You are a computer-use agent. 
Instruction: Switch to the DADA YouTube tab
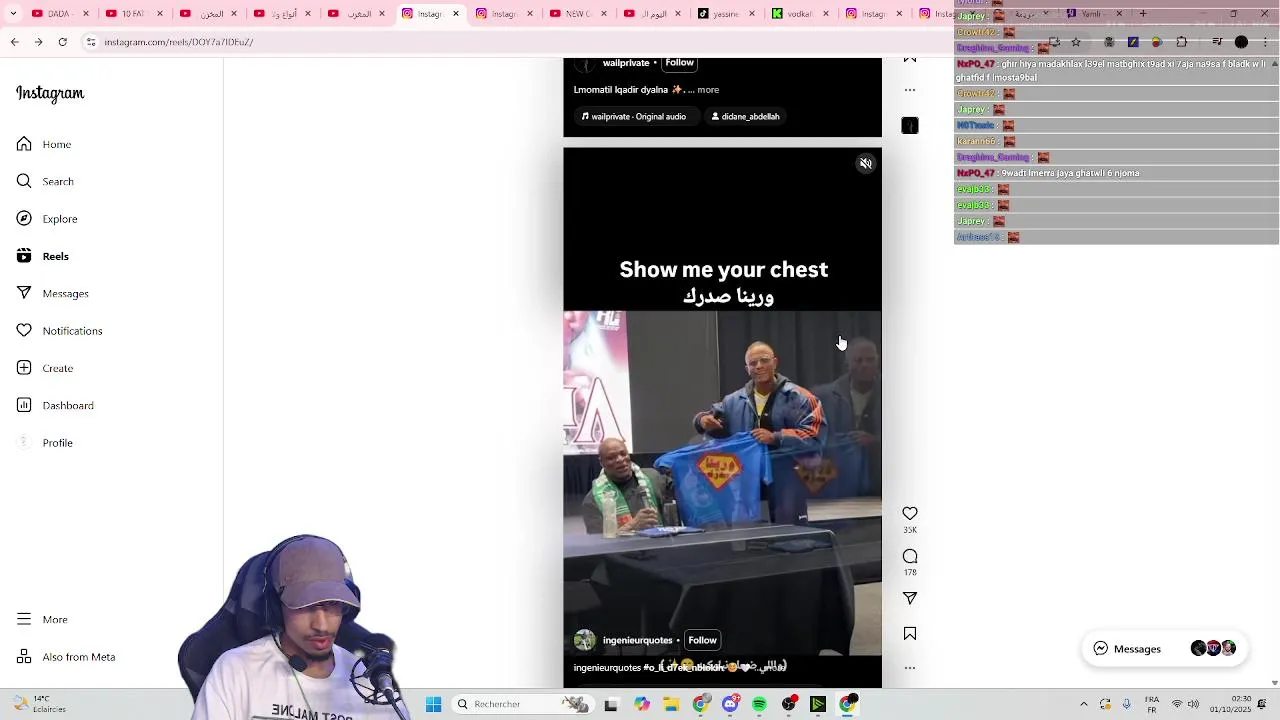[x=59, y=14]
